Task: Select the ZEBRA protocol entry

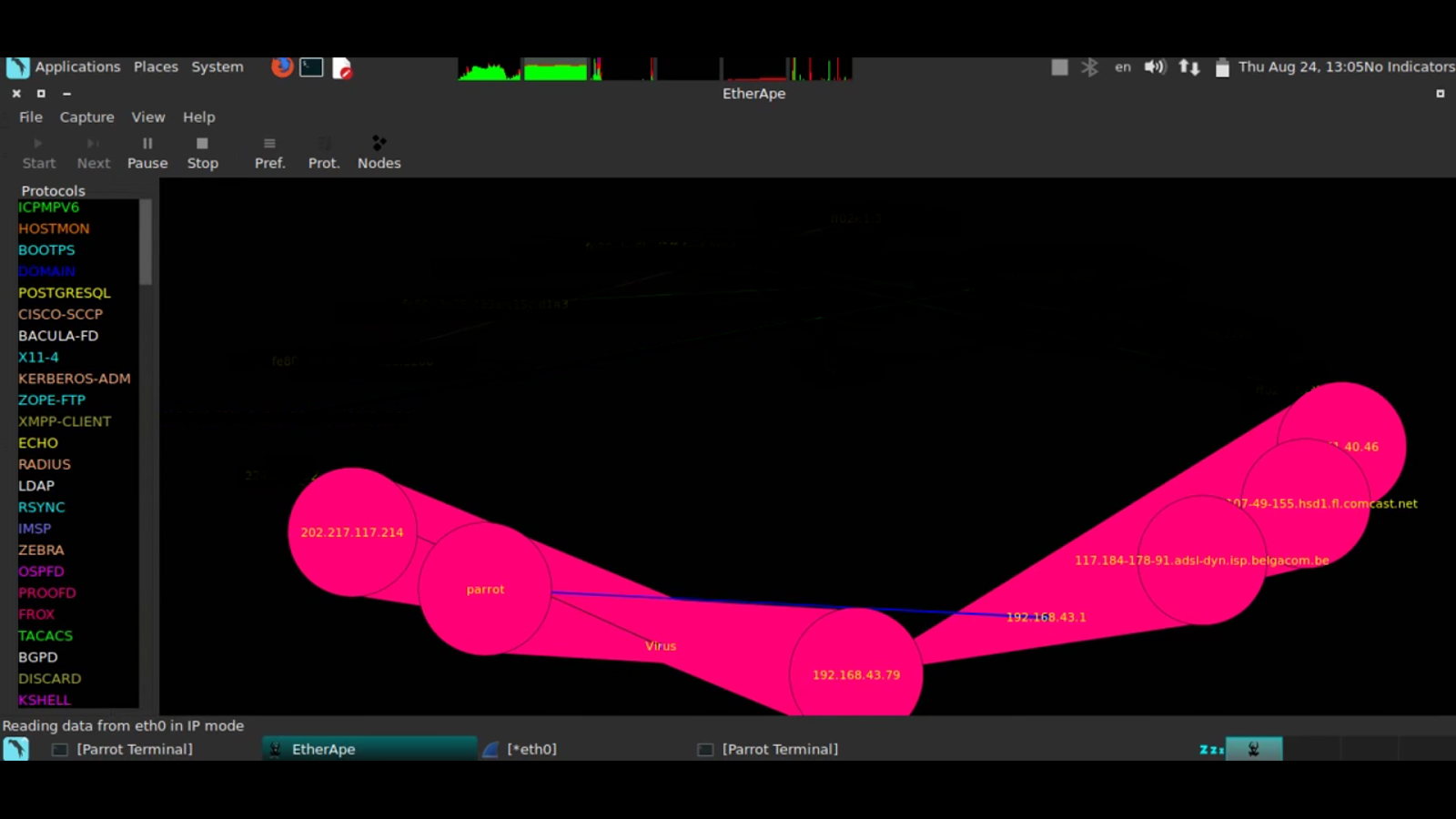Action: [x=41, y=550]
